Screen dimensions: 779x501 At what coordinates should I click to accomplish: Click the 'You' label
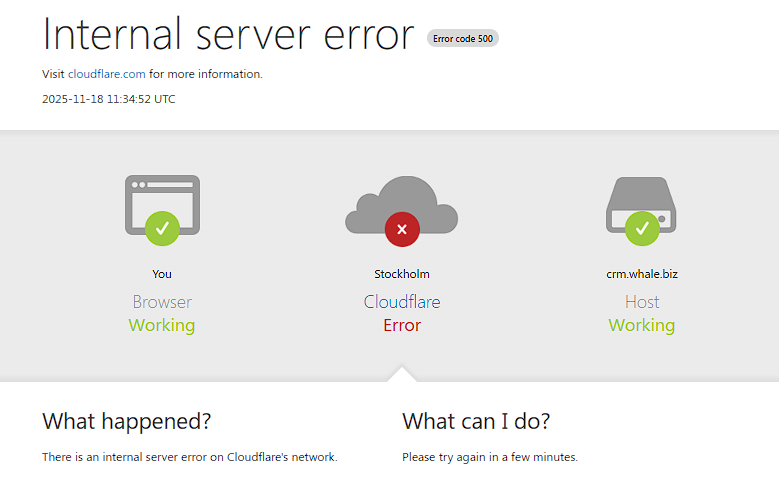(x=162, y=274)
